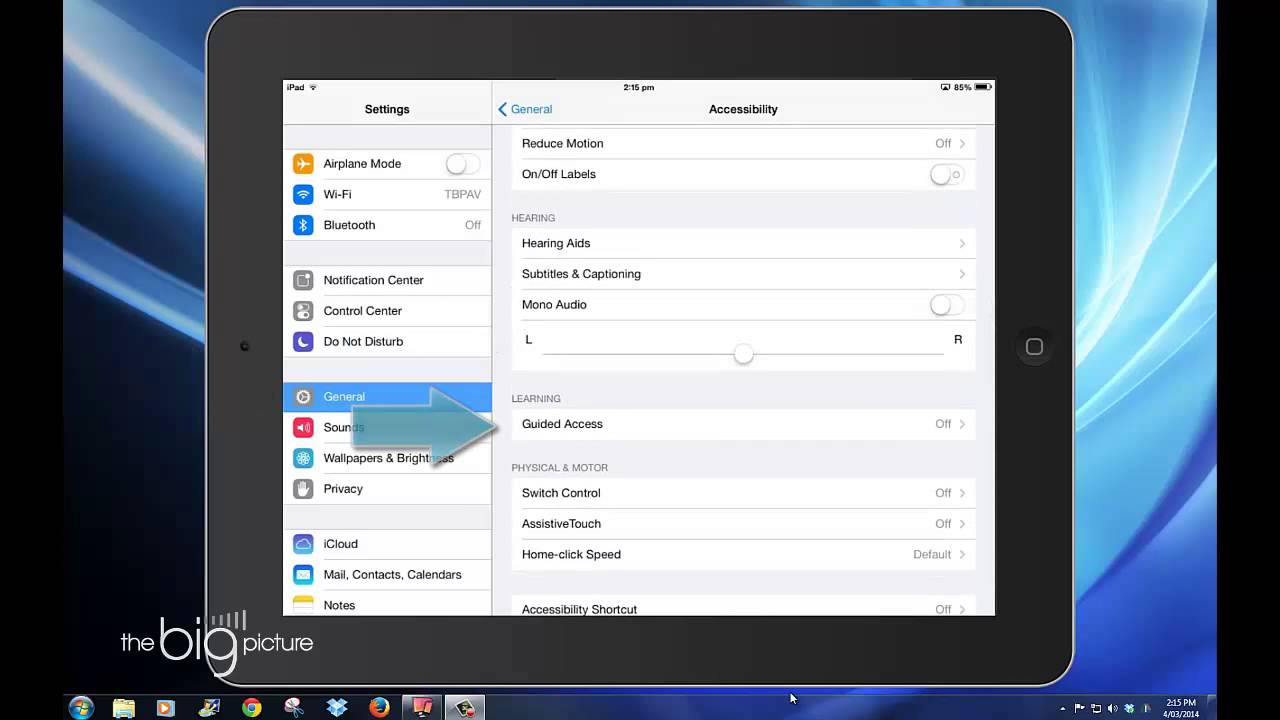Screen dimensions: 1280x720
Task: Click Action Center flag in tray
Action: [1080, 708]
